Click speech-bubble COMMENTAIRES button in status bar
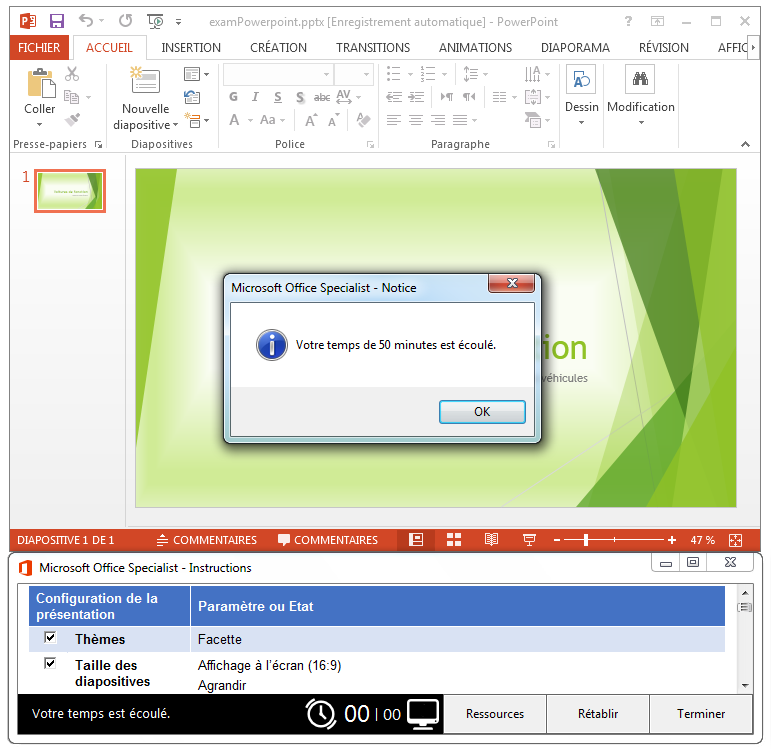Screen dimensions: 771x755 pos(327,540)
